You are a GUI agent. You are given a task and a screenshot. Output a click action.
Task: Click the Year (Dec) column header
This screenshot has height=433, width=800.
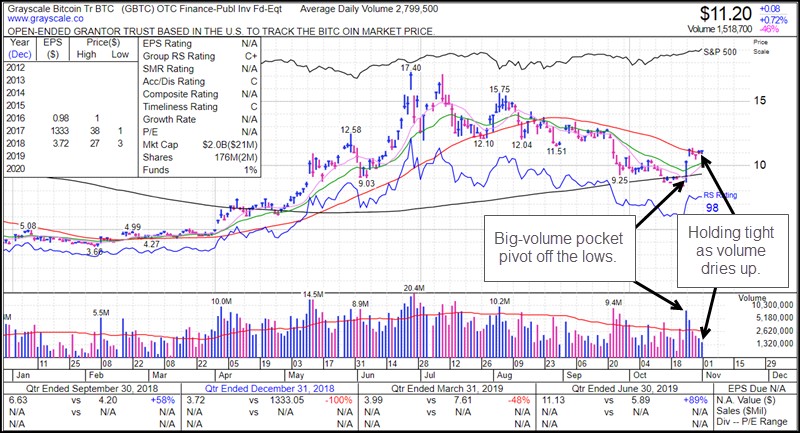tap(20, 48)
